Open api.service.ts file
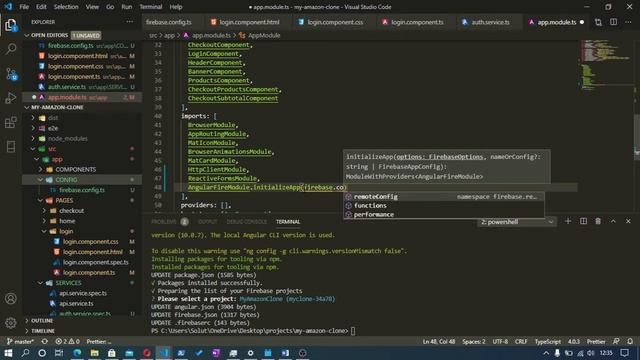Screen dimensions: 640x360 point(76,304)
